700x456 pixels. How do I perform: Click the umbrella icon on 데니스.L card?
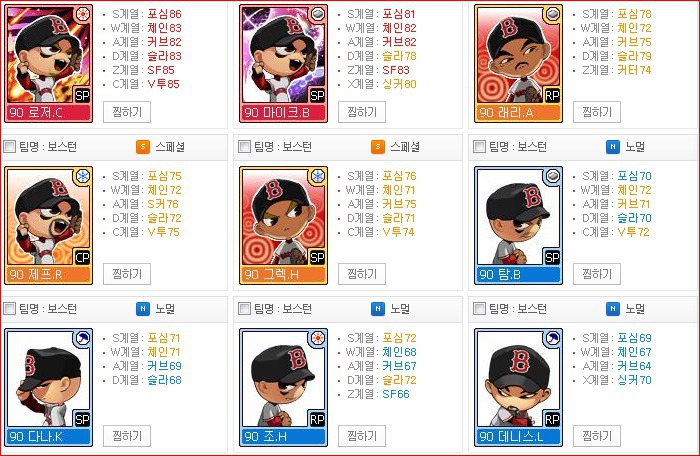click(553, 339)
